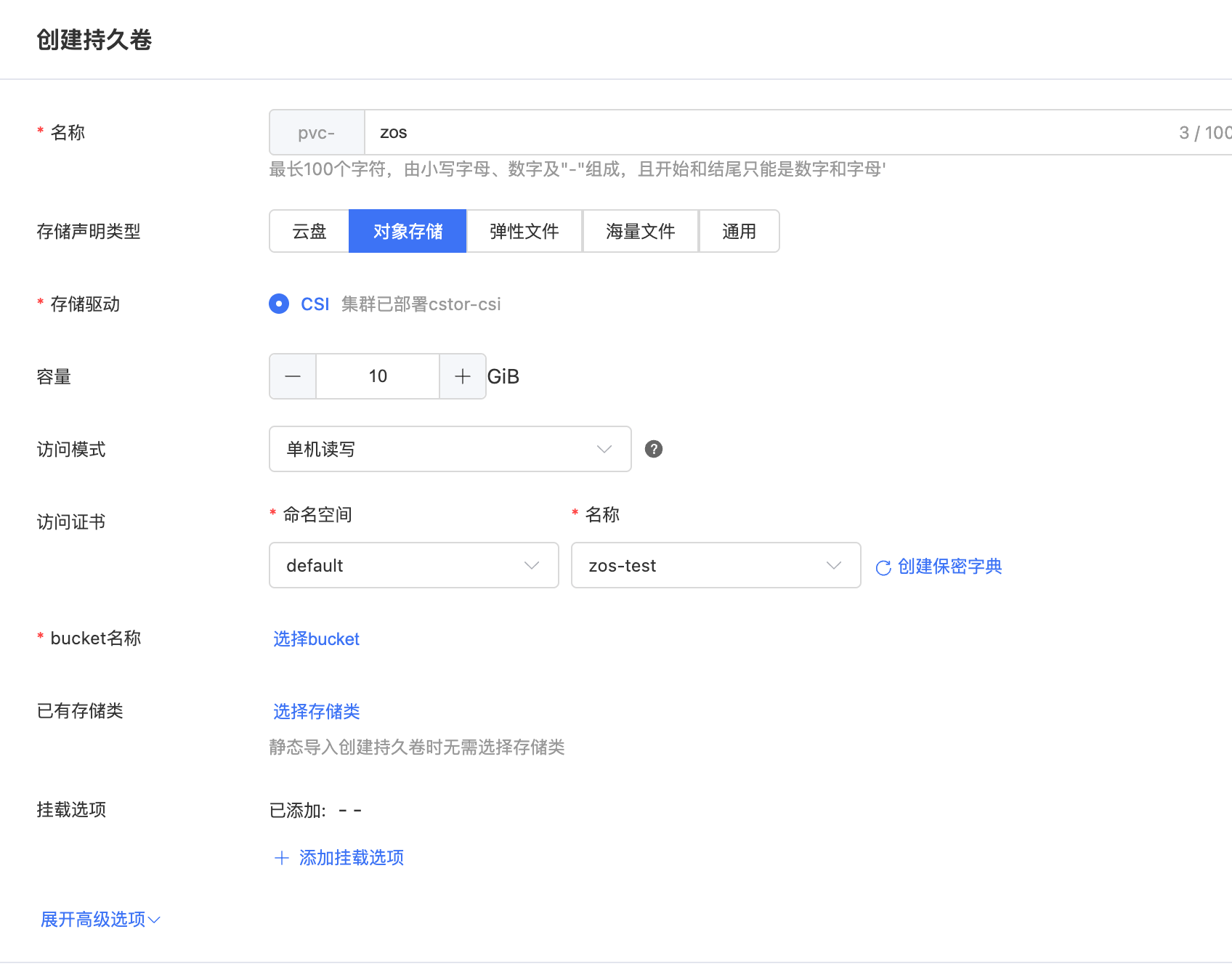Click the minus icon to decrease capacity
Viewport: 1232px width, 969px height.
coord(293,376)
